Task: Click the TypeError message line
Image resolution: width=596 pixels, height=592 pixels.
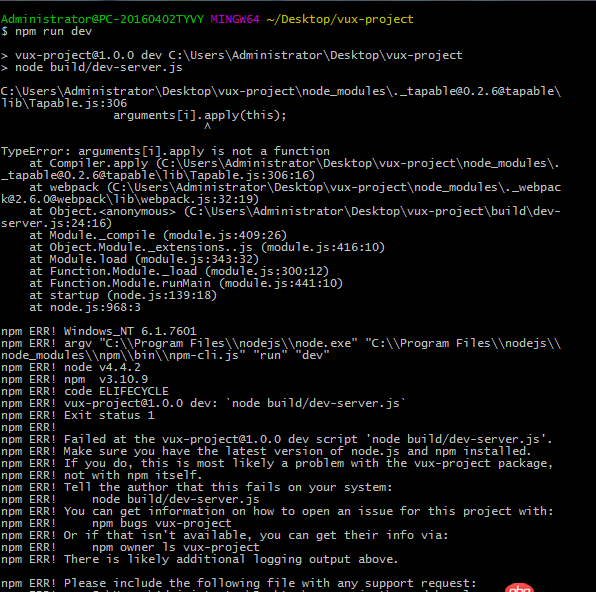Action: click(165, 151)
